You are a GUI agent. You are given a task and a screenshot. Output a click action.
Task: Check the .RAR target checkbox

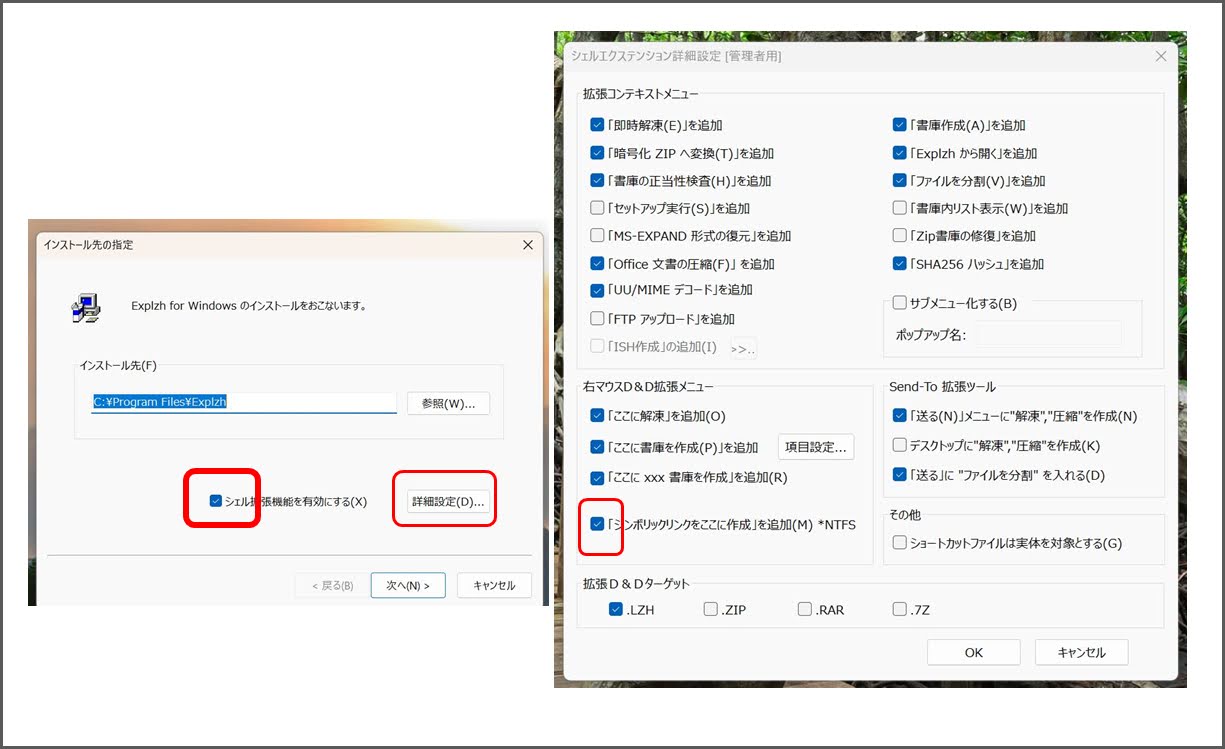click(x=805, y=609)
